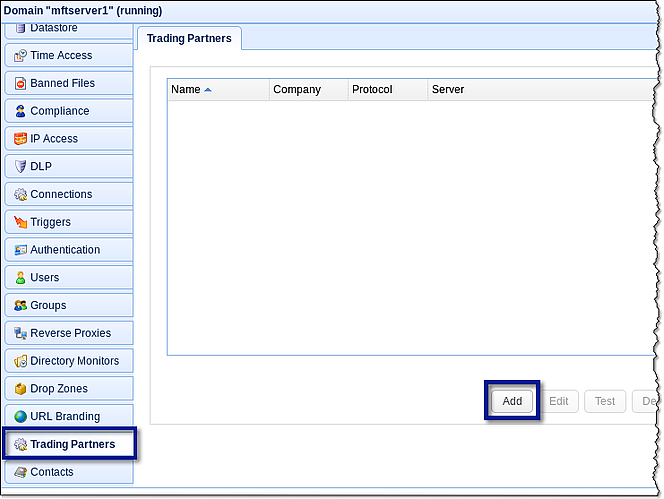Select IP Access in sidebar
The image size is (664, 499).
69,139
